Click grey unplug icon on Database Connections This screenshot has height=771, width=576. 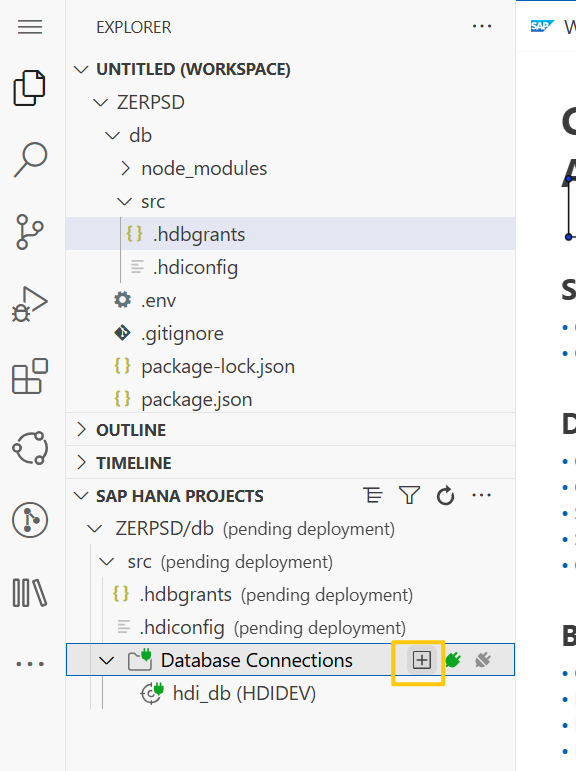483,660
